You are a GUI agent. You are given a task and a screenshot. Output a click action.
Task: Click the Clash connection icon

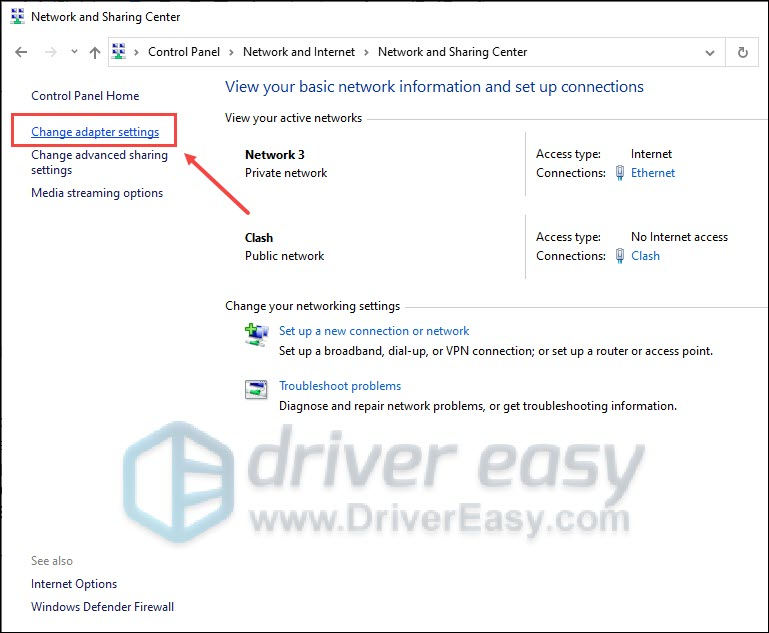pos(620,256)
